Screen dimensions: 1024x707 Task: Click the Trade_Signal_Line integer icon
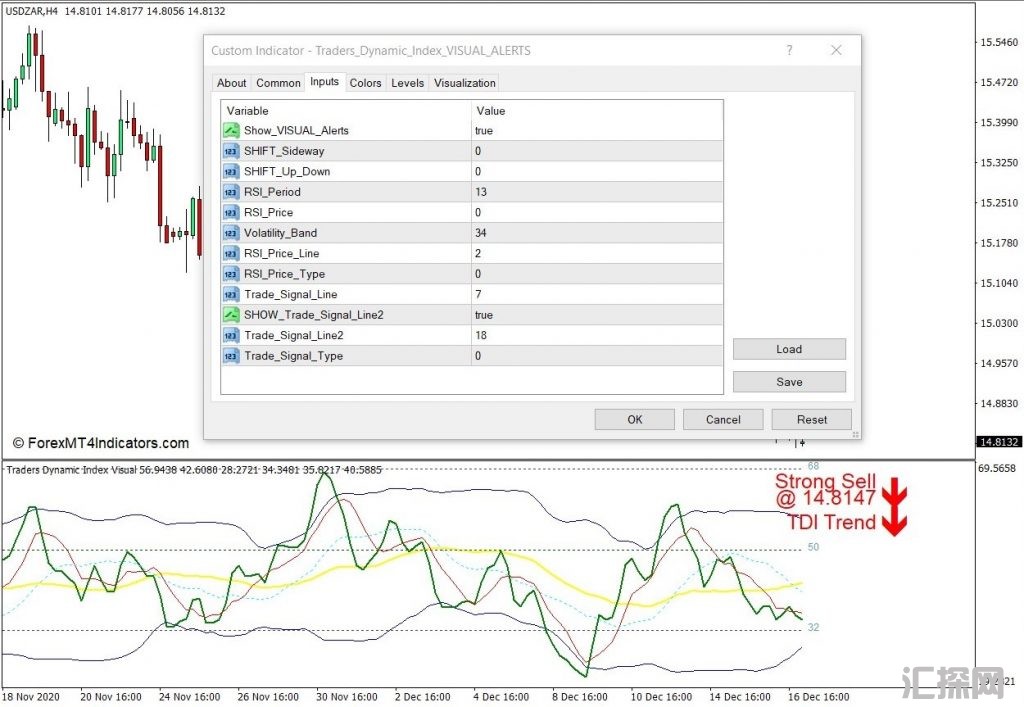pos(231,294)
